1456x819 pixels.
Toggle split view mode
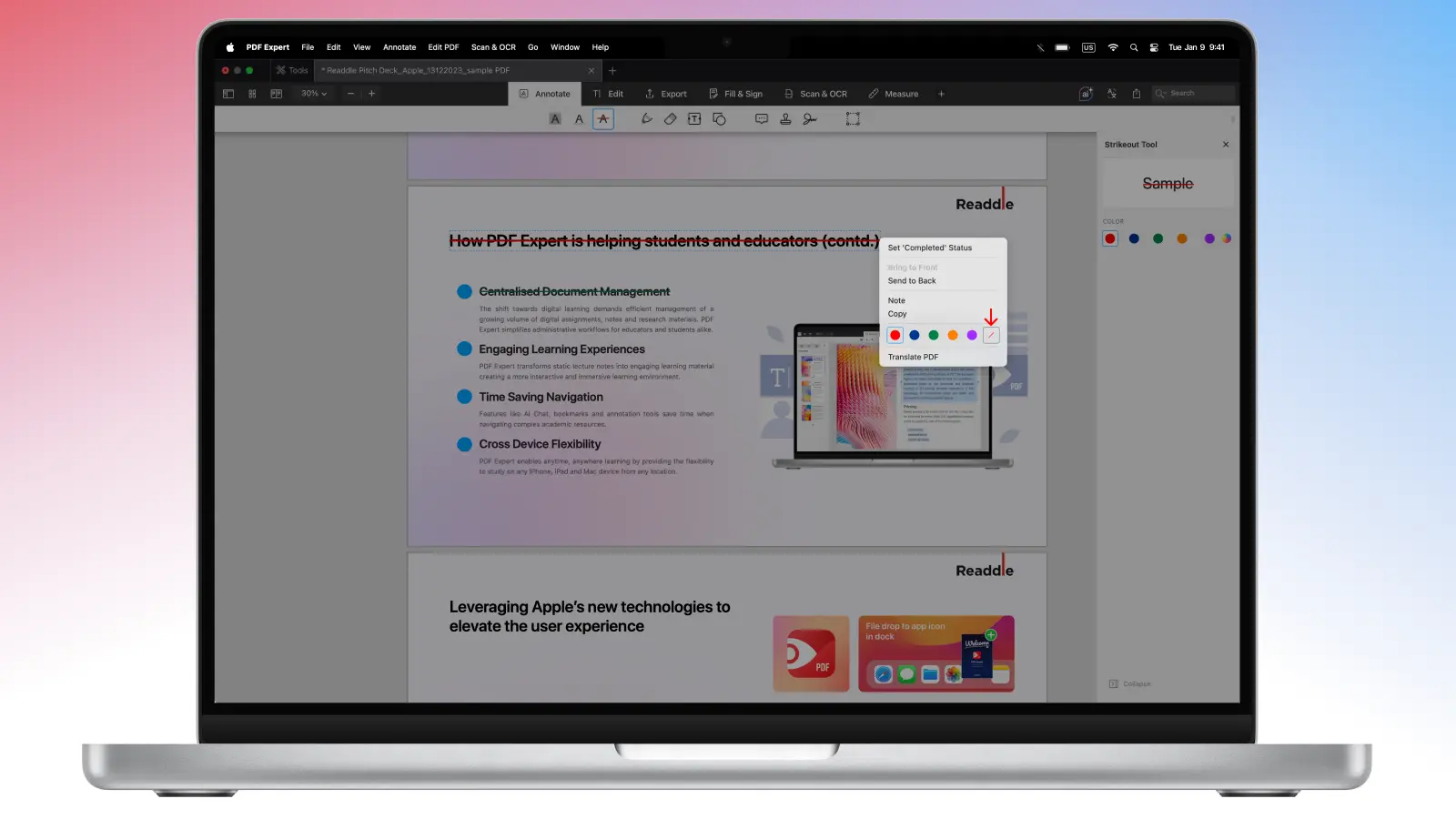point(277,94)
